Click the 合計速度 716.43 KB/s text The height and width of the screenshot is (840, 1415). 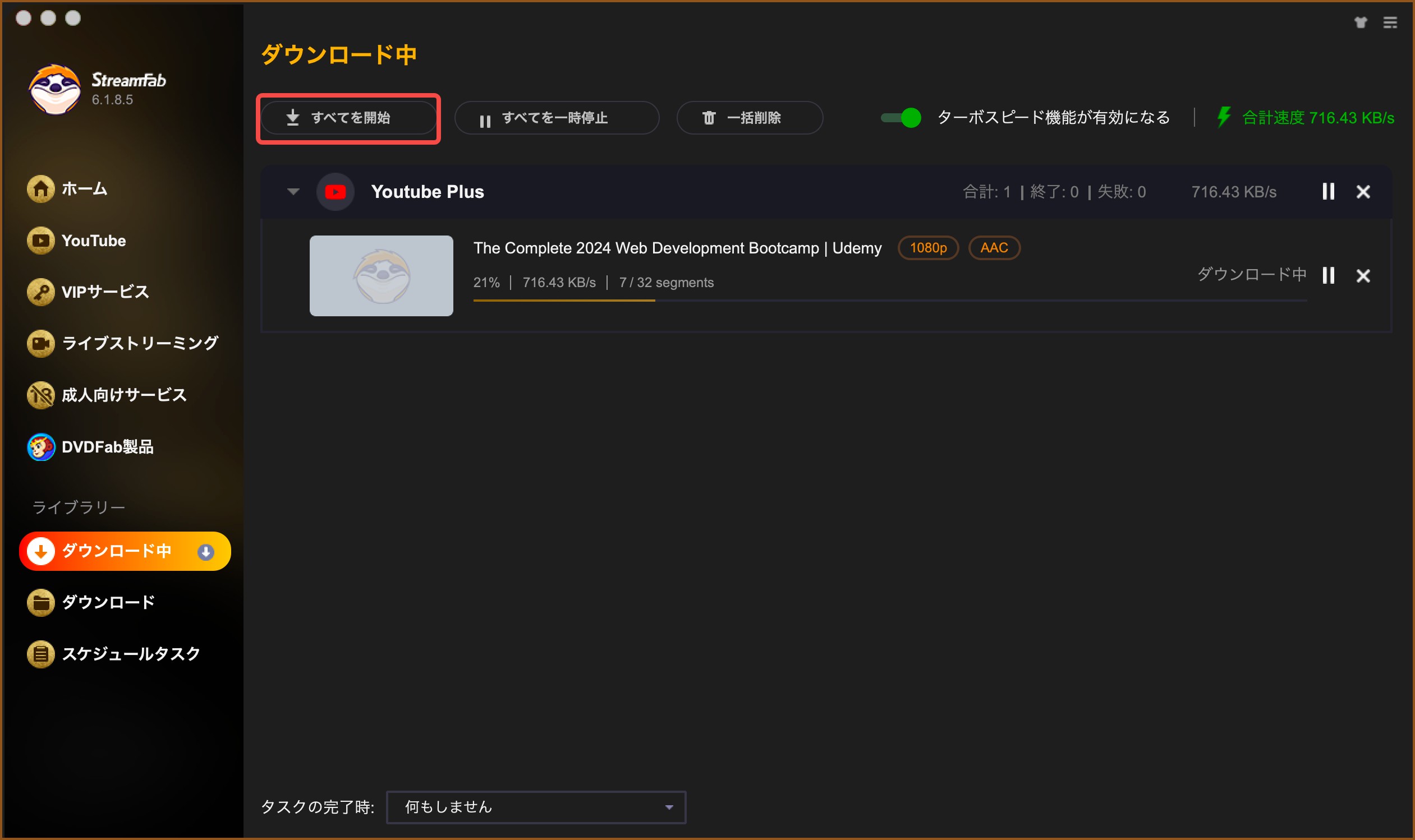pyautogui.click(x=1317, y=118)
